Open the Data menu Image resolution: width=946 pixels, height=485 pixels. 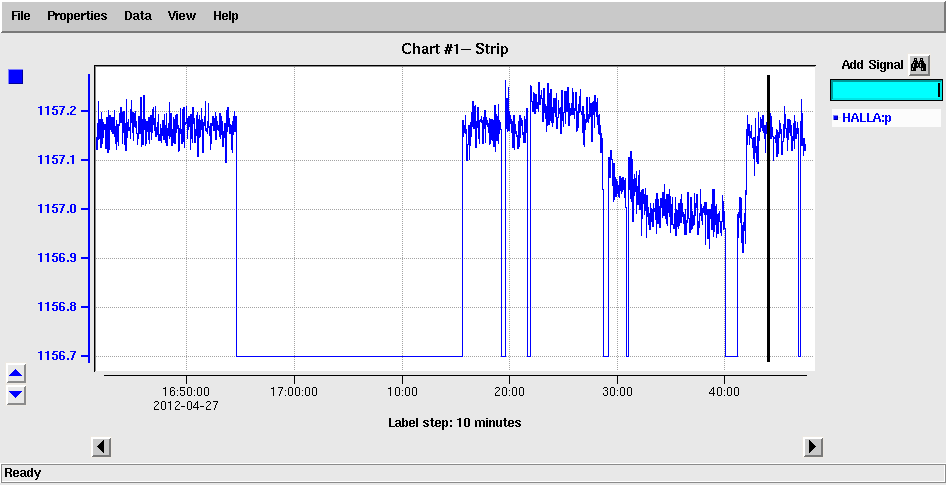138,16
